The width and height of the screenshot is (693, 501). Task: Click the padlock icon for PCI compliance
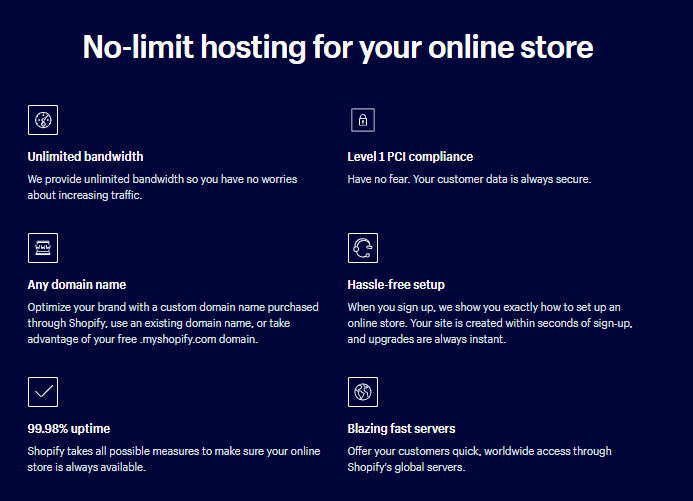tap(362, 120)
